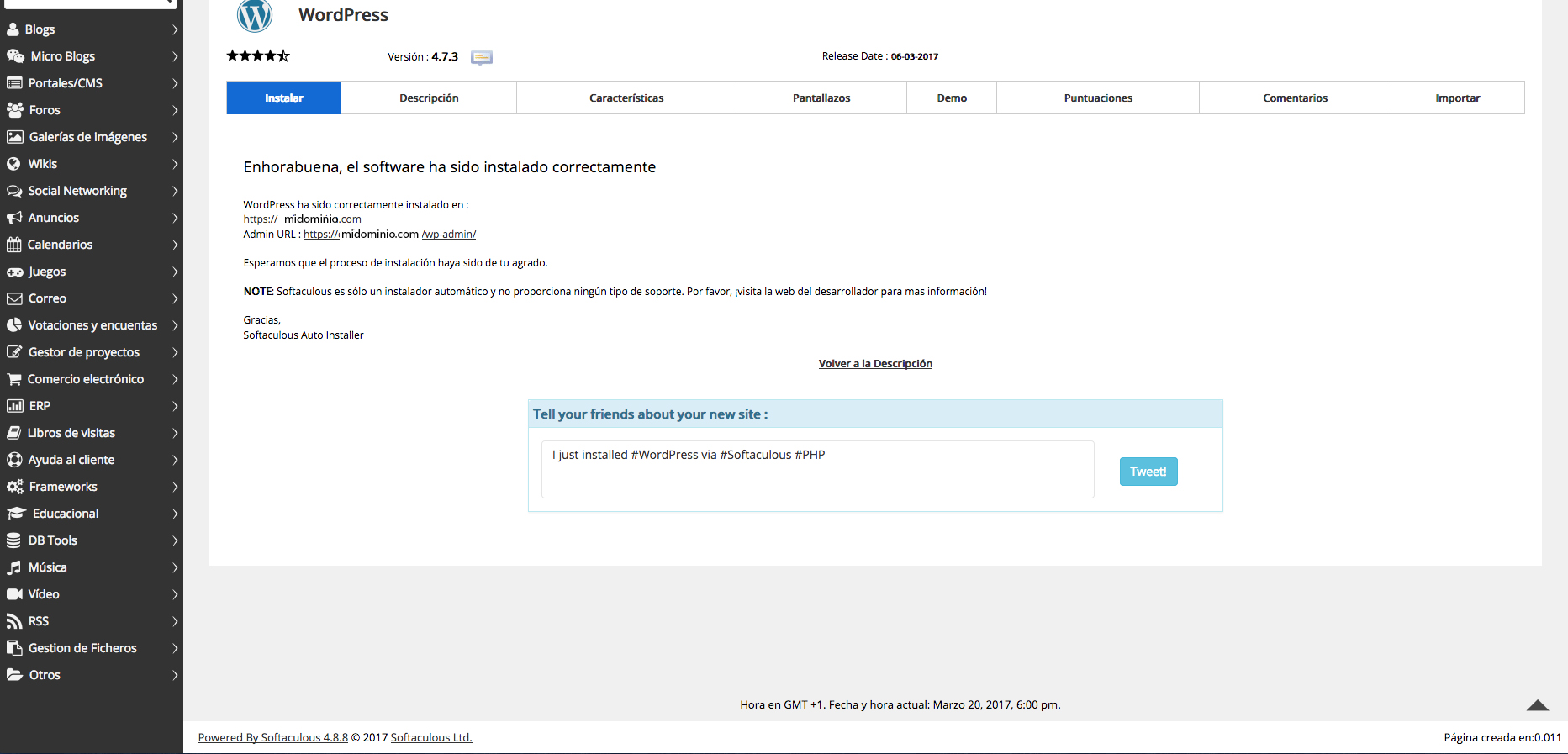Click the Blogs category icon
This screenshot has width=1568, height=754.
[x=13, y=29]
